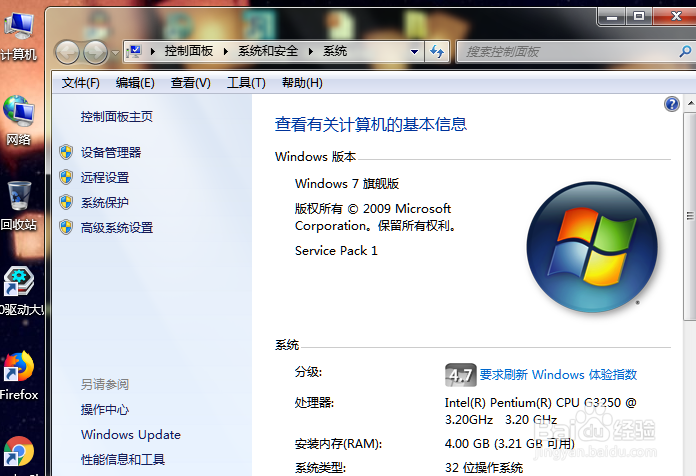Open the recent pages dropdown arrow
Viewport: 696px width, 476px height.
[115, 53]
